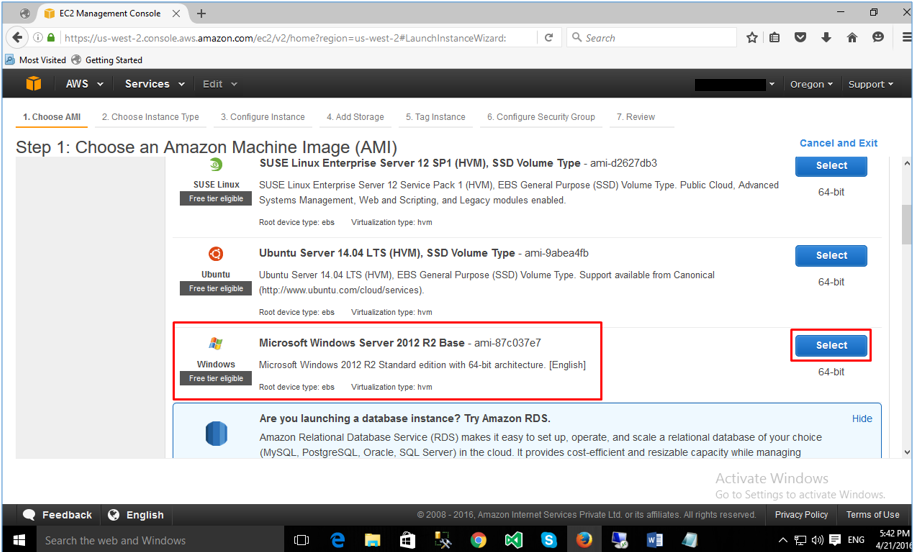Click the site identity lock icon
This screenshot has width=913, height=552.
(x=51, y=38)
